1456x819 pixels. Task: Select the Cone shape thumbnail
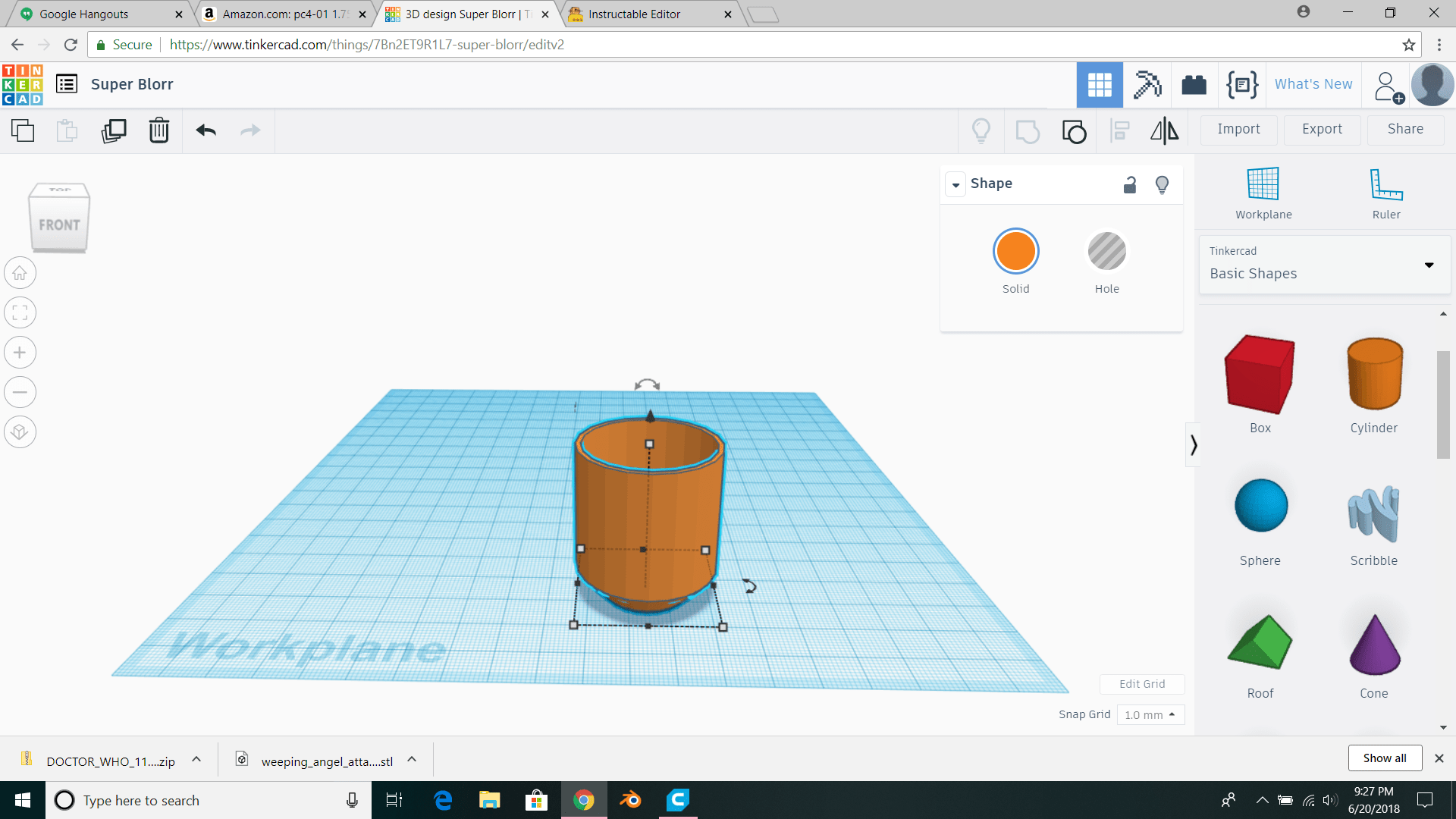pos(1374,645)
